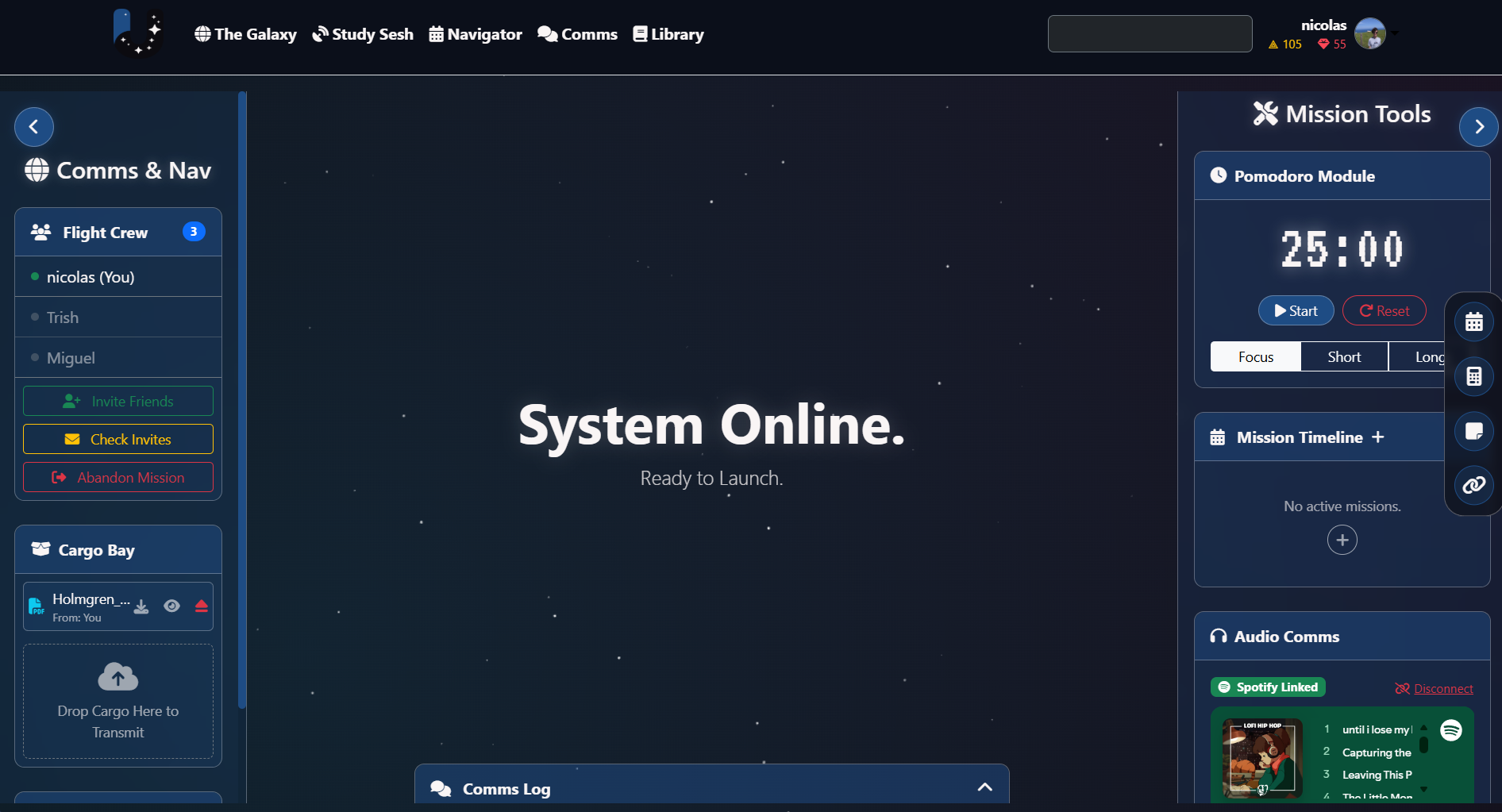
Task: Add mission via plus beside Mission Timeline
Action: coord(1378,437)
